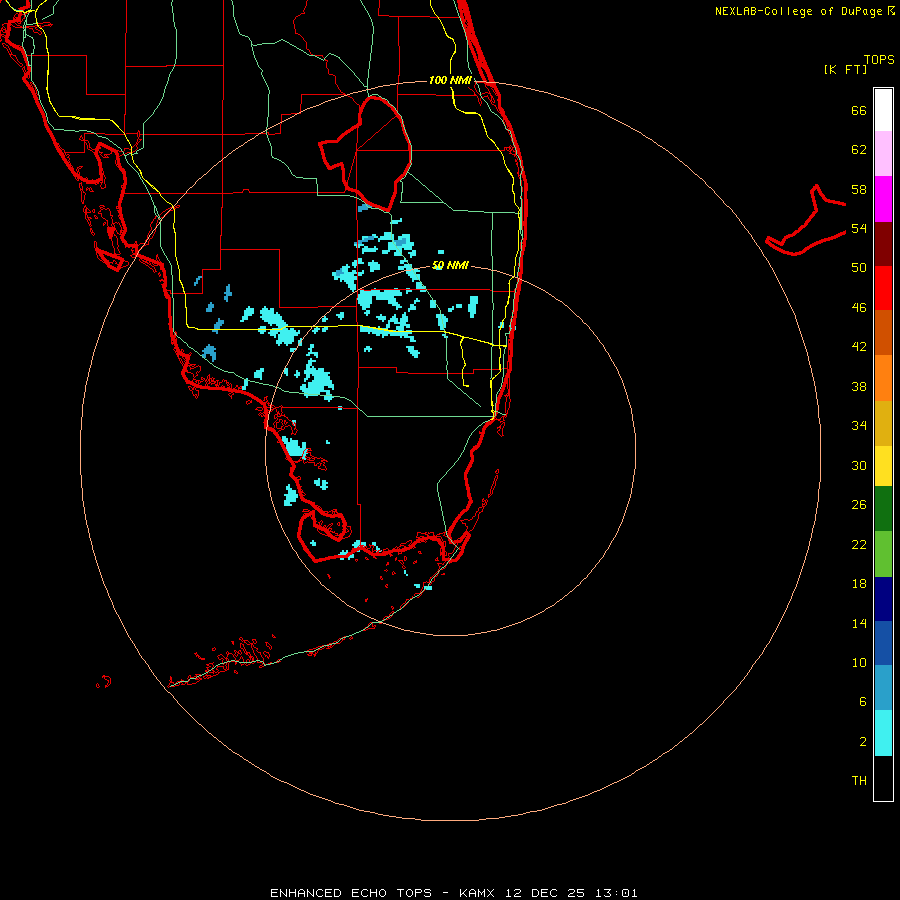Click the 100 NMI range ring label
Viewport: 900px width, 900px height.
(450, 80)
